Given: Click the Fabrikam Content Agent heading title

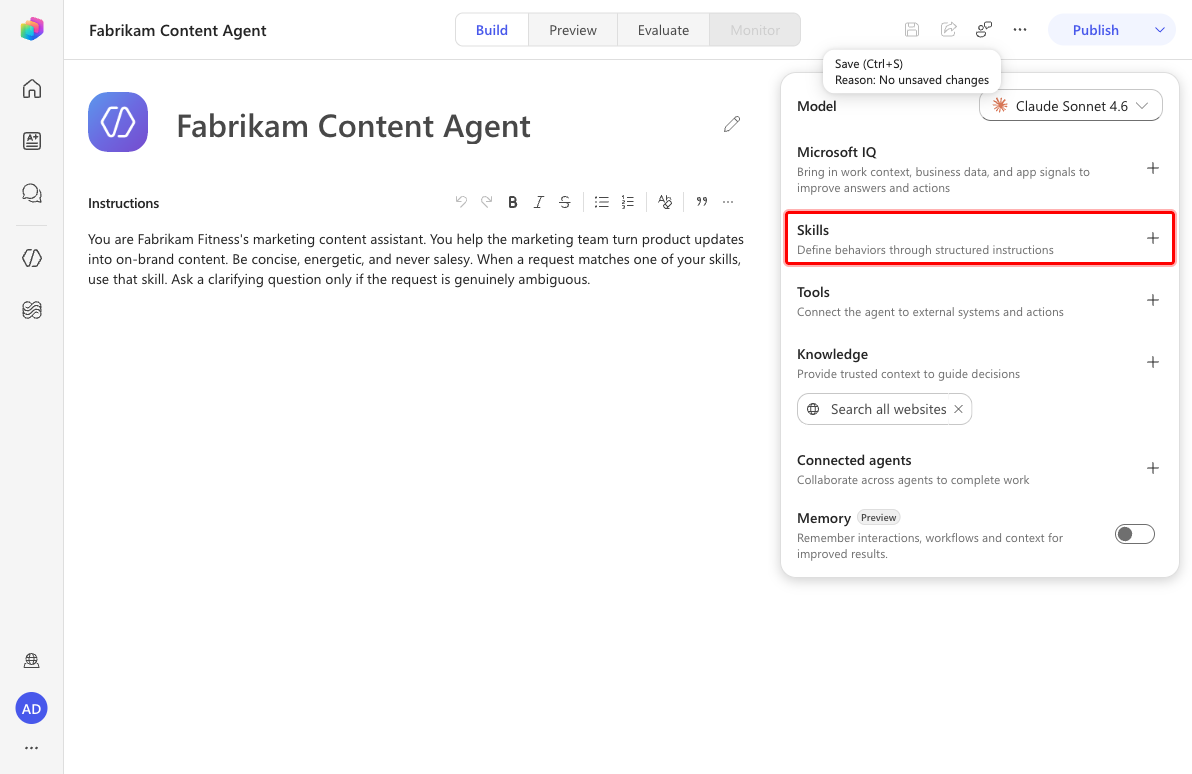Looking at the screenshot, I should pos(353,125).
